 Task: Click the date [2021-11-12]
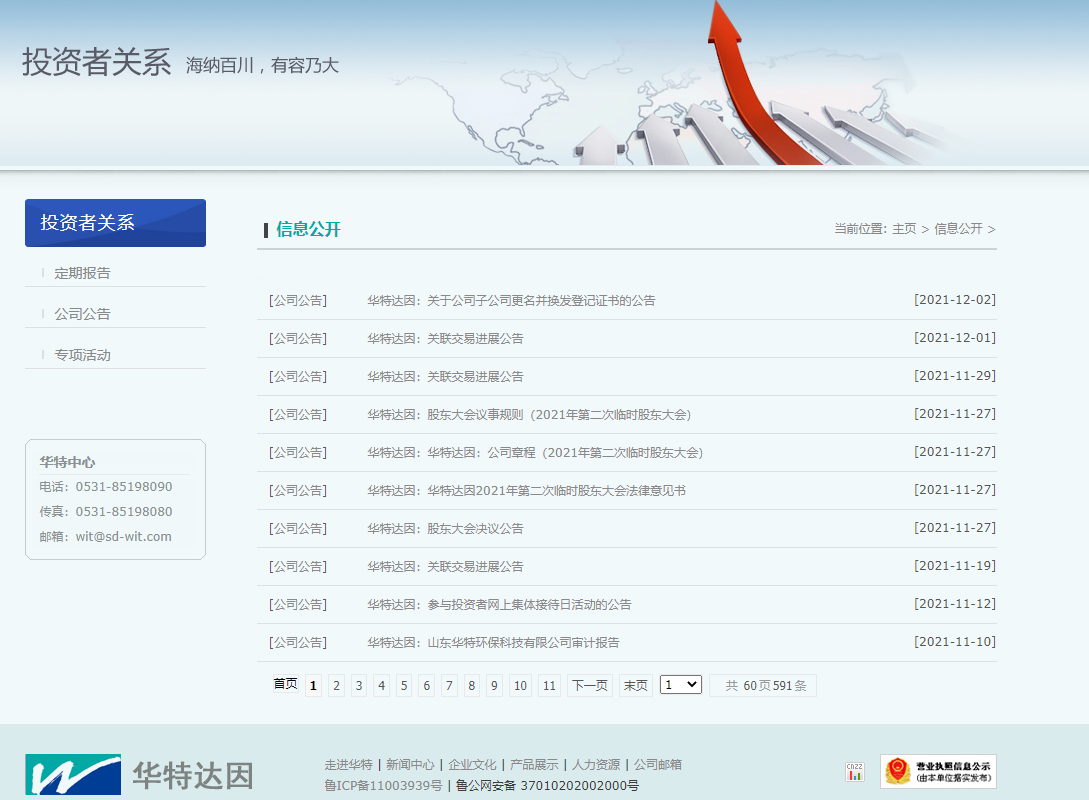pos(955,604)
